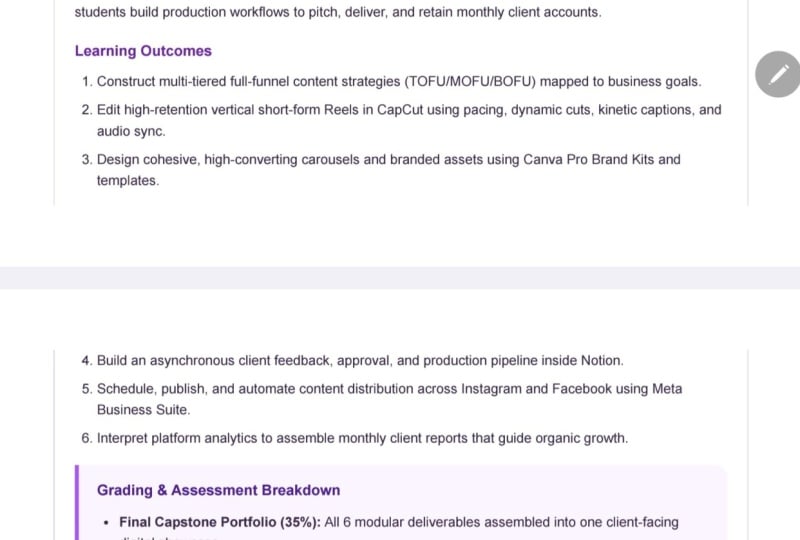This screenshot has height=540, width=800.
Task: Select the 'Grading & Assessment Breakdown' heading
Action: tap(218, 490)
